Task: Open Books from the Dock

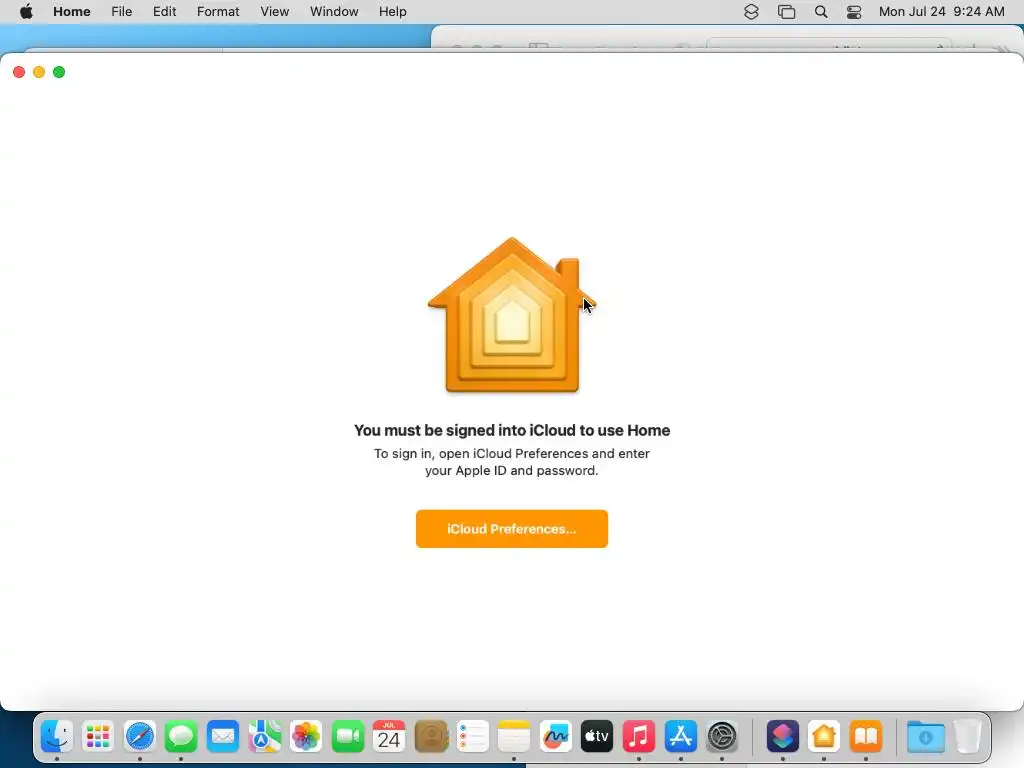Action: (x=866, y=737)
